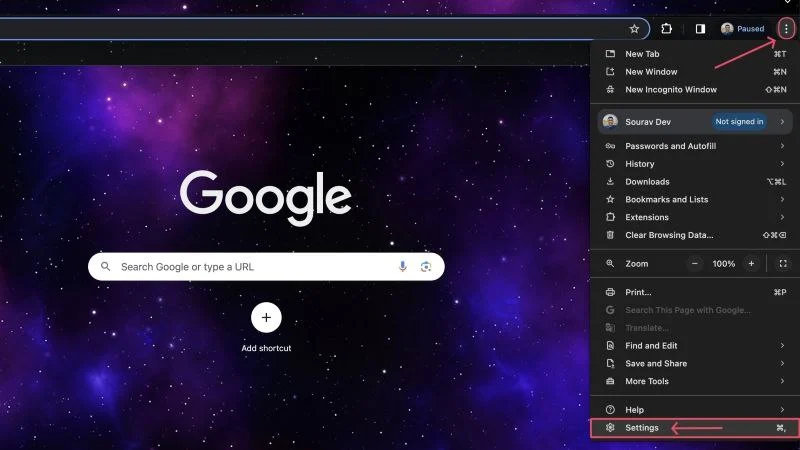The image size is (800, 450).
Task: Start voice search with microphone icon
Action: [403, 266]
